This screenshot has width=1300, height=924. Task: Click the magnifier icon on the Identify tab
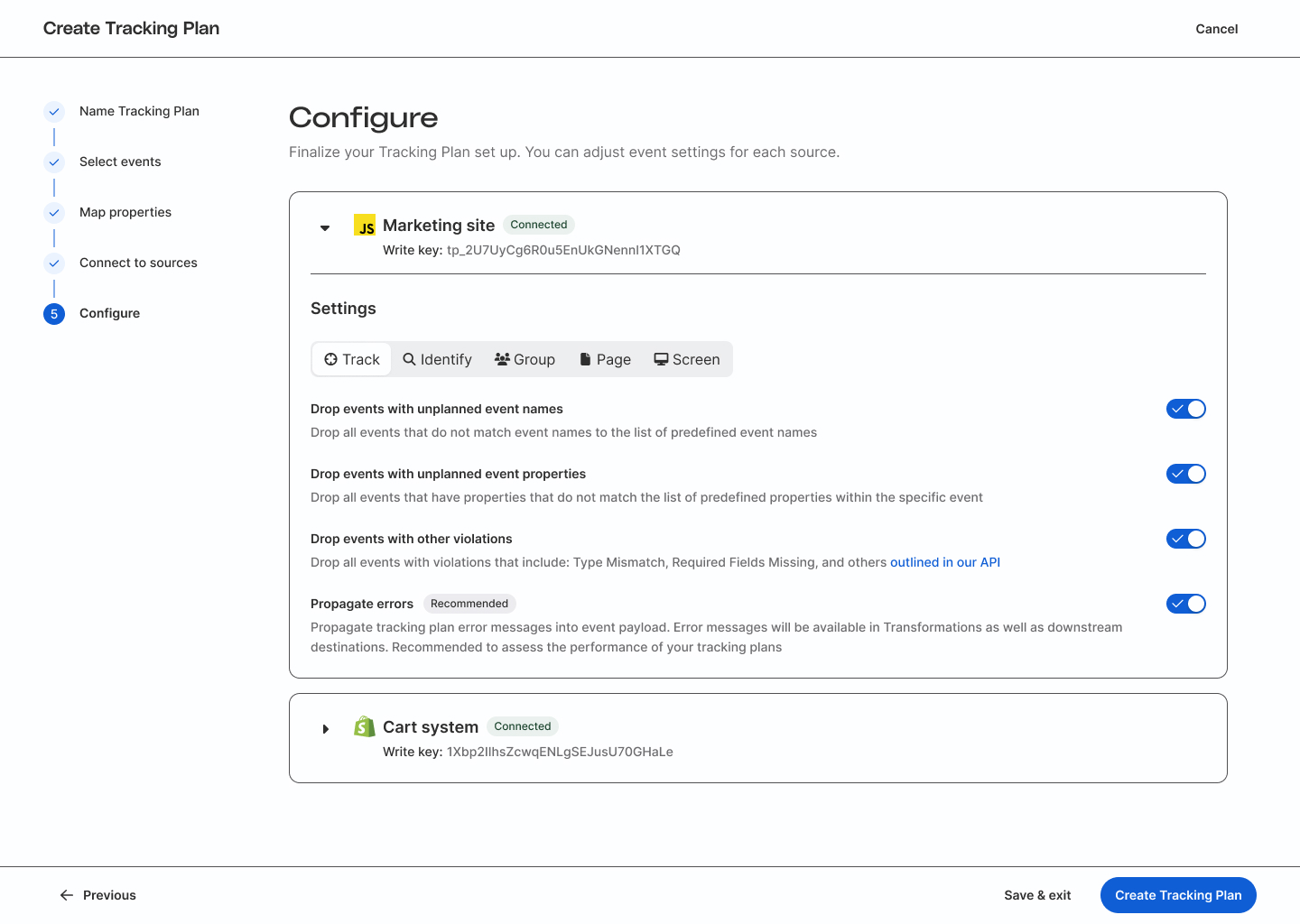click(x=408, y=358)
